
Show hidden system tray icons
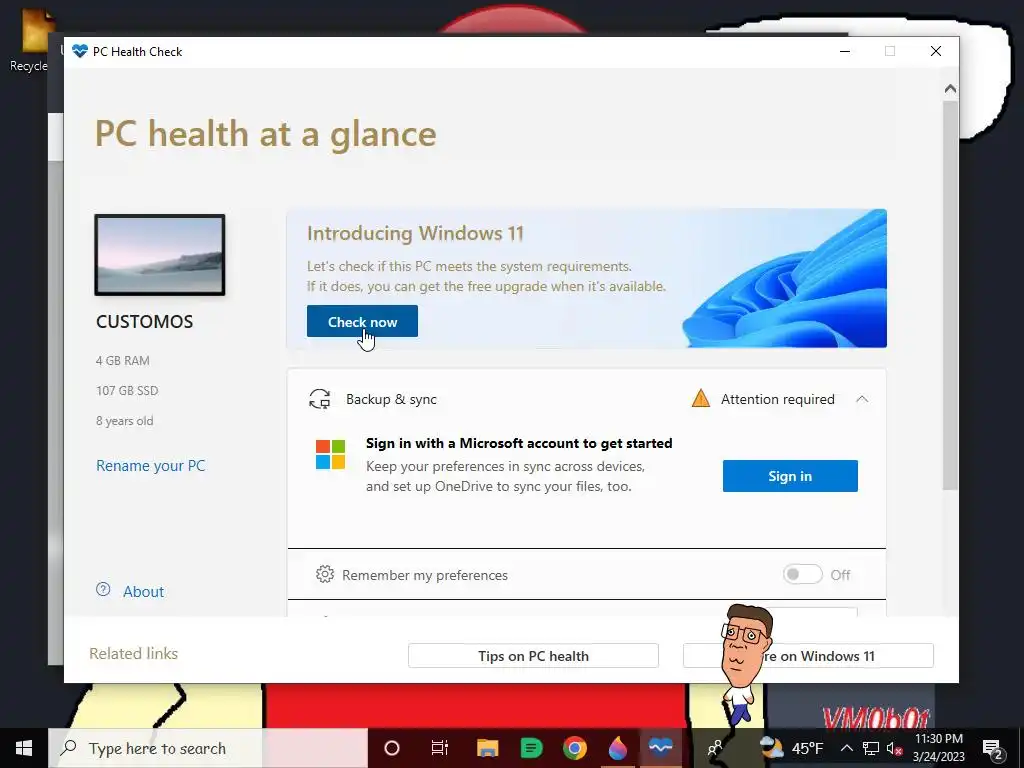pos(846,748)
